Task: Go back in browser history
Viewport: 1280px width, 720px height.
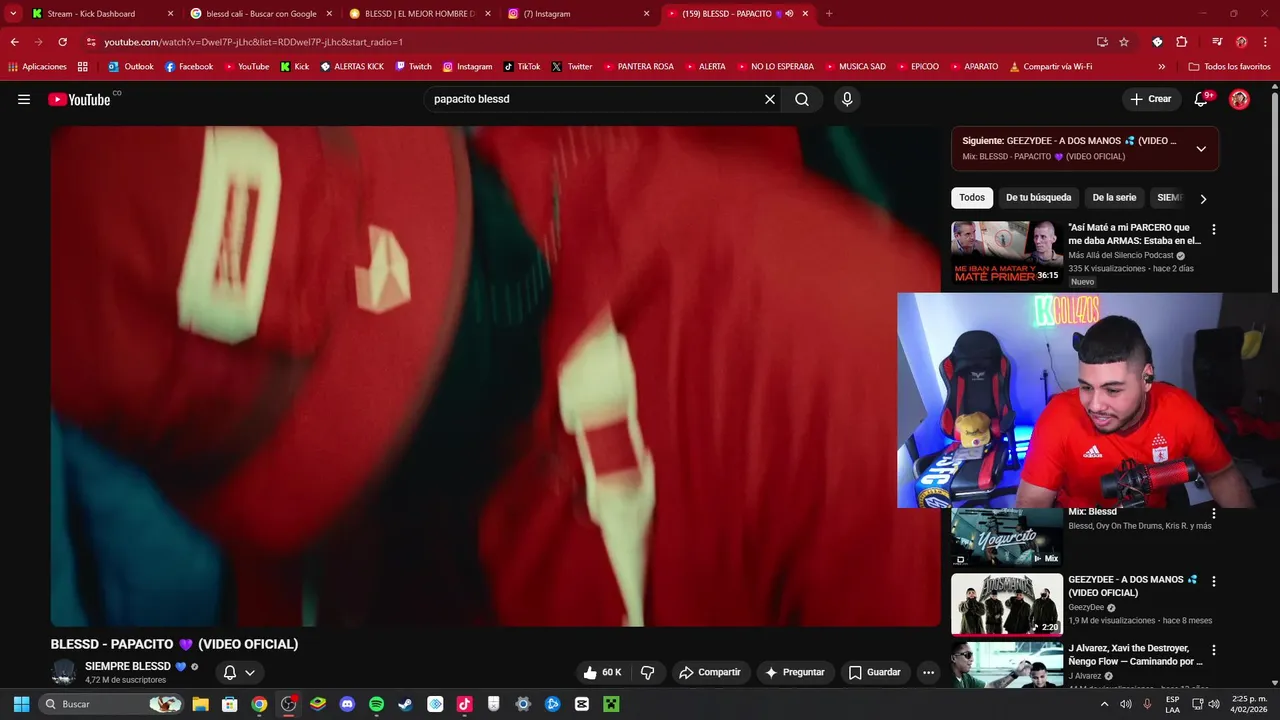Action: [x=14, y=42]
